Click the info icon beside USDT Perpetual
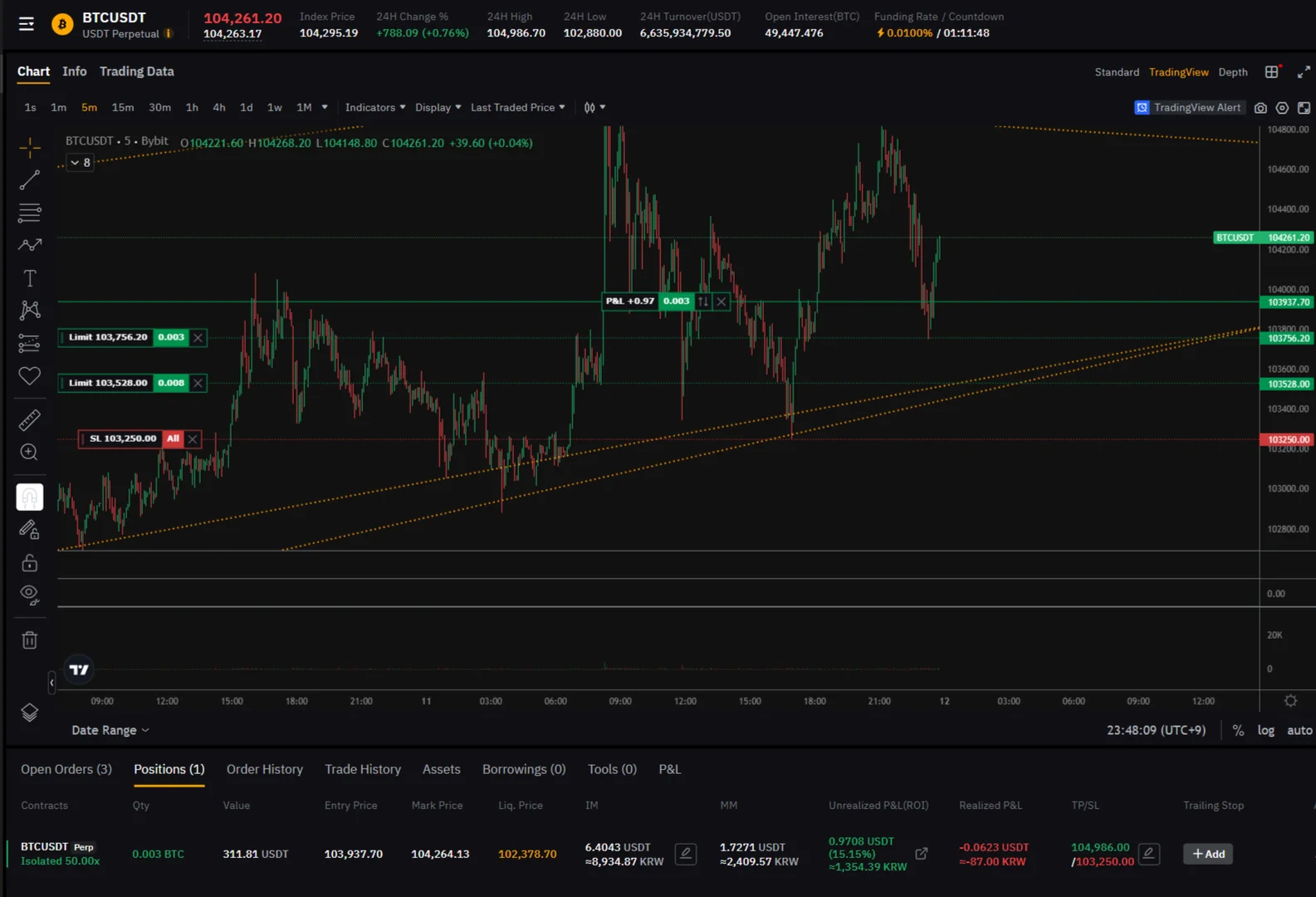 coord(169,34)
